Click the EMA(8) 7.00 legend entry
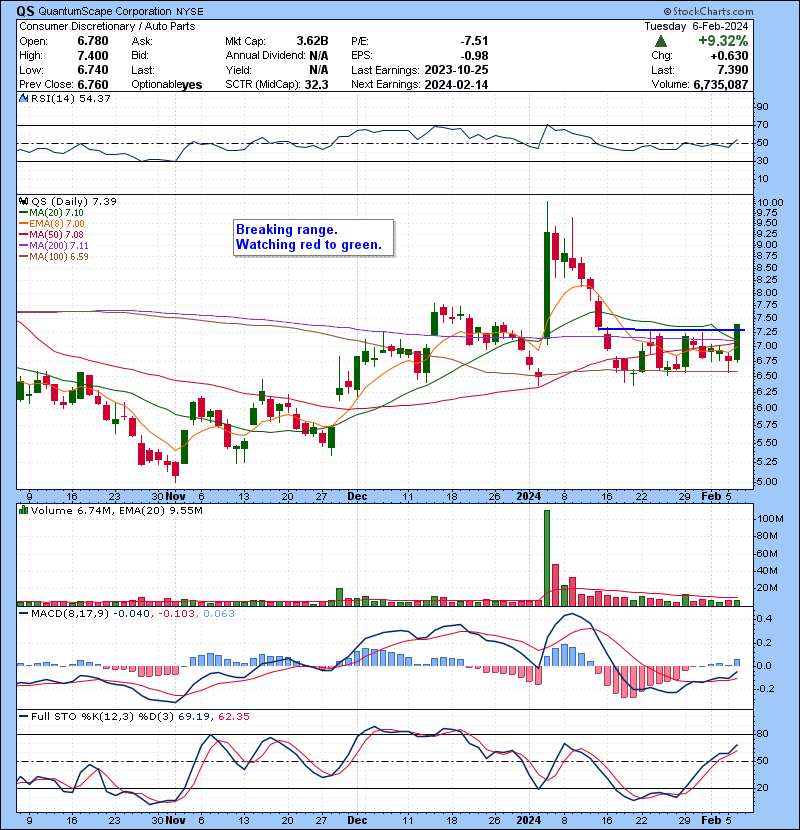This screenshot has height=830, width=800. click(57, 224)
